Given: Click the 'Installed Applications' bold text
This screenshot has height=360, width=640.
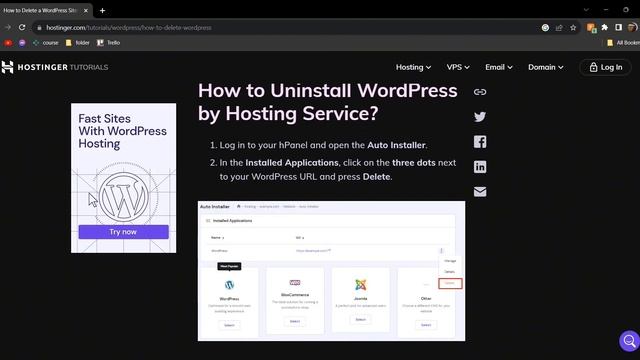Looking at the screenshot, I should click(x=292, y=162).
